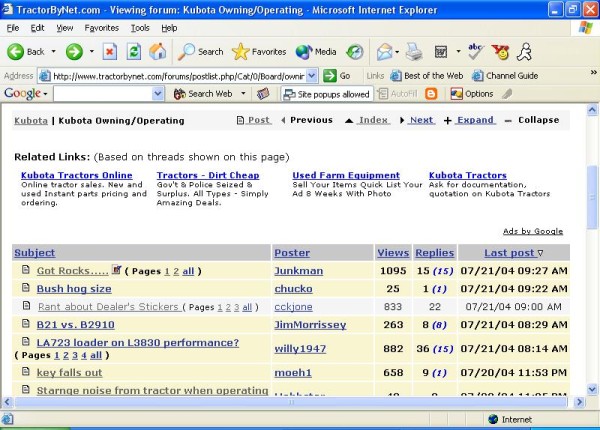The height and width of the screenshot is (430, 600).
Task: Open the Edit button dropdown arrow
Action: (458, 51)
